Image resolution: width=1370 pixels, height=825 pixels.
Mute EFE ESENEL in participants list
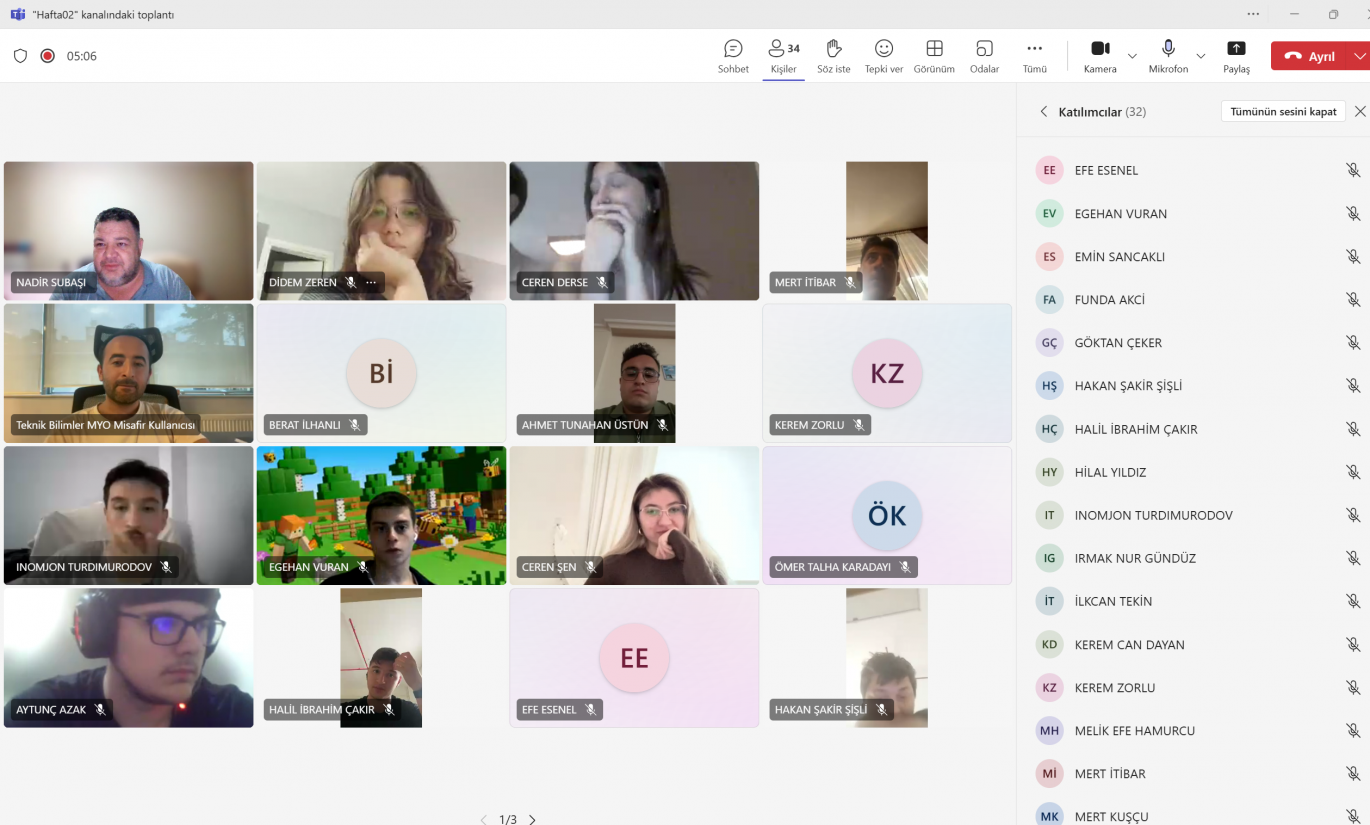point(1352,171)
